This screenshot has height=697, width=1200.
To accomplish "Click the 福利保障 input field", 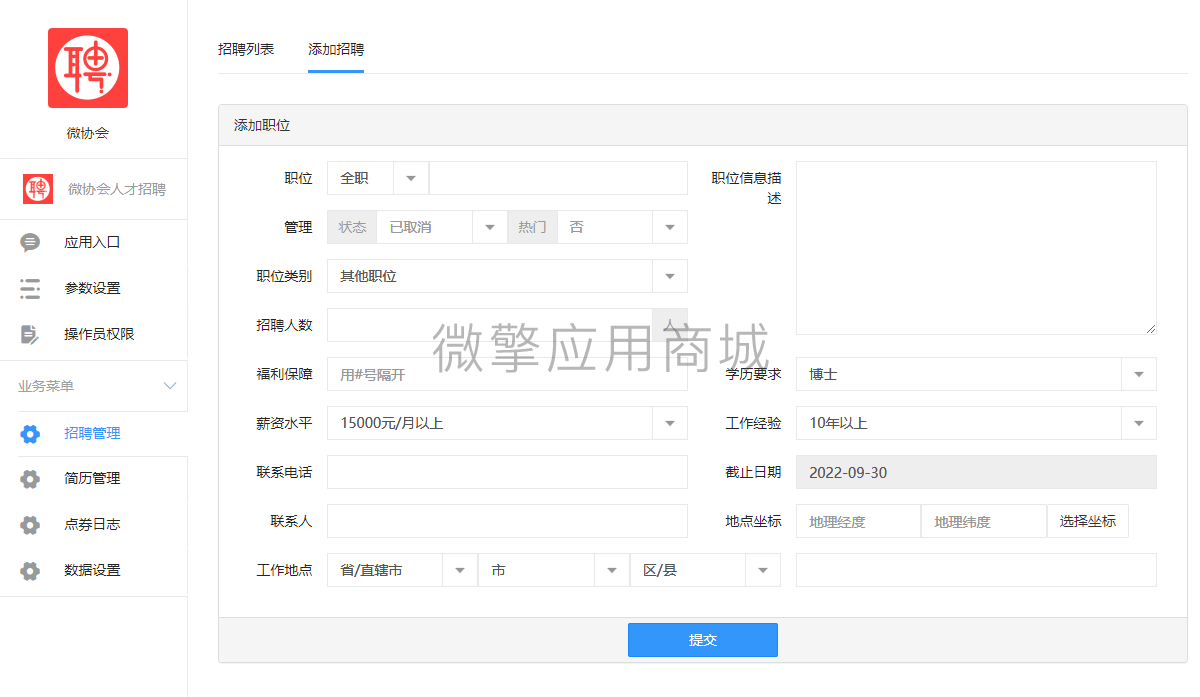I will 507,374.
